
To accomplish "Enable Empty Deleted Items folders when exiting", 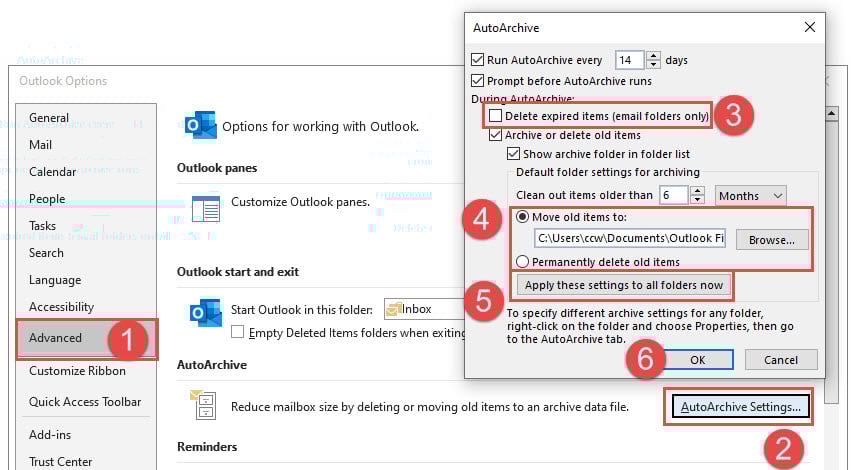I will click(238, 332).
